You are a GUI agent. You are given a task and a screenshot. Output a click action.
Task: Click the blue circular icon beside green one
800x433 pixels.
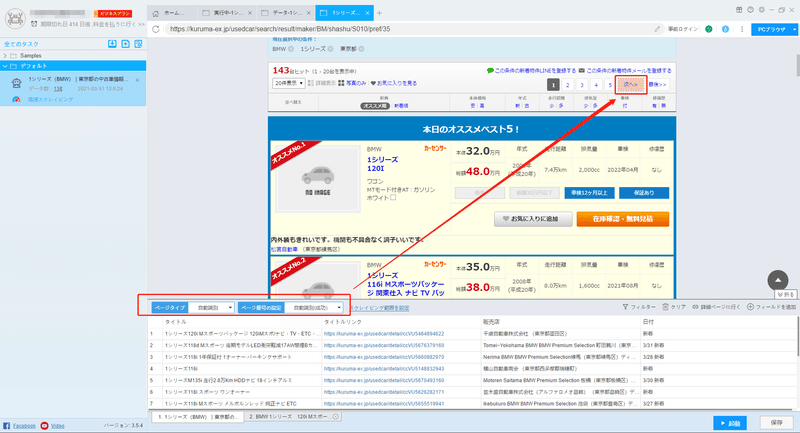click(x=725, y=29)
